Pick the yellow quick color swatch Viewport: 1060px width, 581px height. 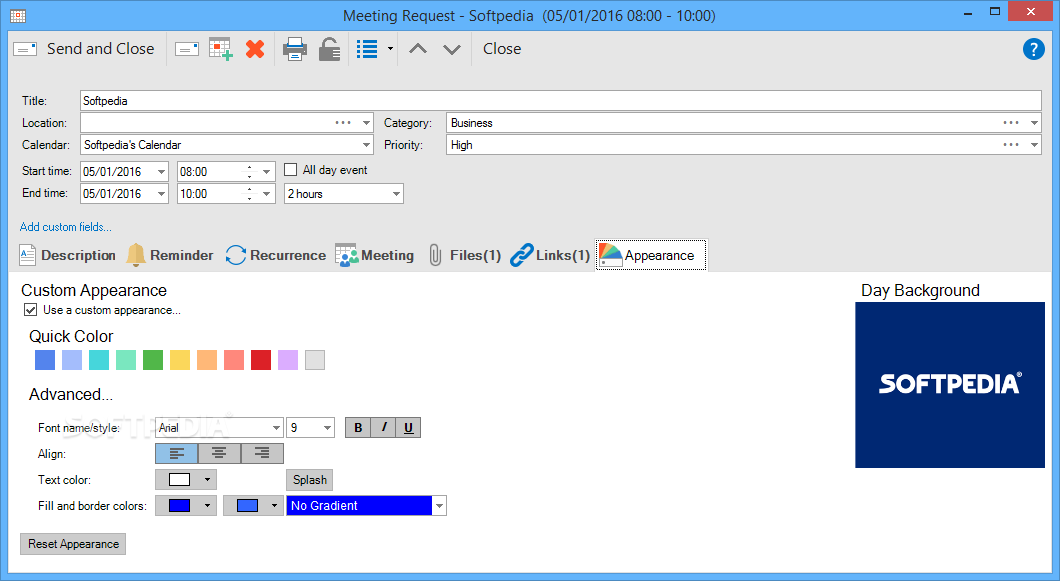pyautogui.click(x=180, y=360)
